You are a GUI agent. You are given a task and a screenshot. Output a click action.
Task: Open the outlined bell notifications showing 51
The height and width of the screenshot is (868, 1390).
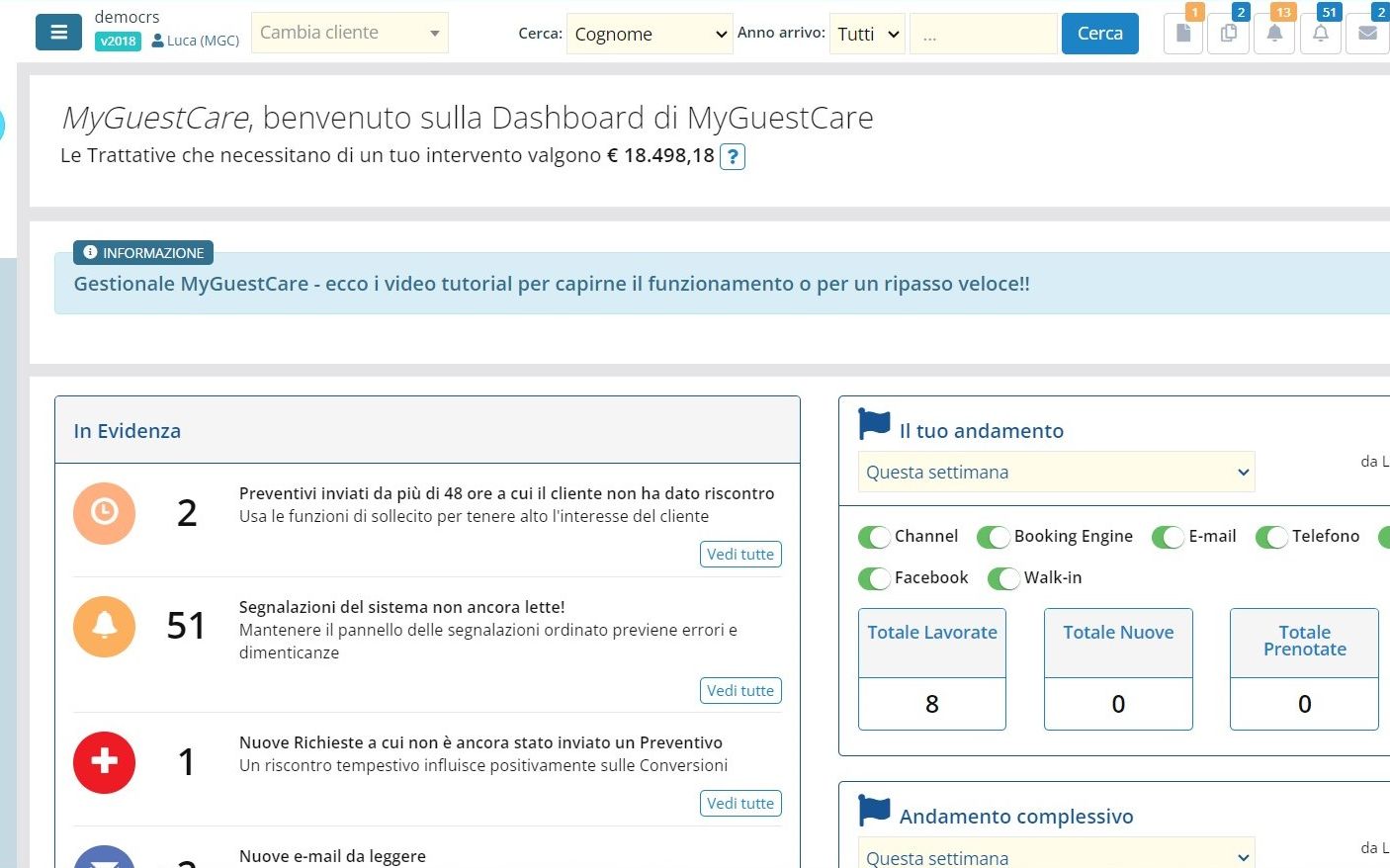[1321, 34]
